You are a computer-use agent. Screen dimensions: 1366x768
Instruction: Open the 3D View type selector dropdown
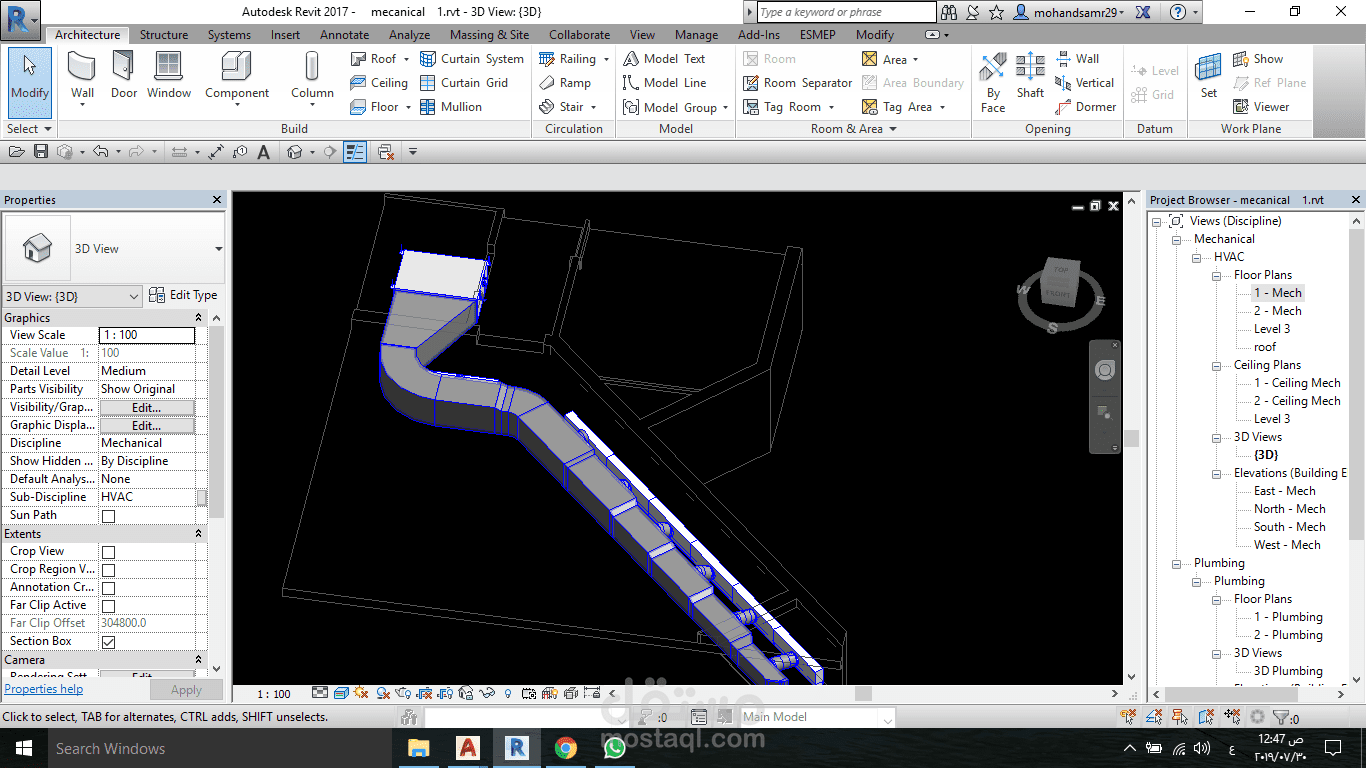[x=218, y=249]
